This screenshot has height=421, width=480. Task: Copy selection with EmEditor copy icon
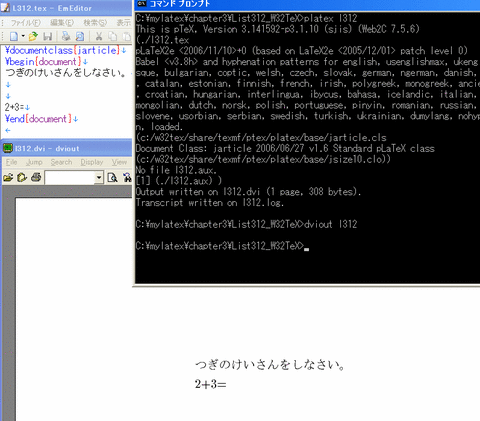tap(113, 36)
